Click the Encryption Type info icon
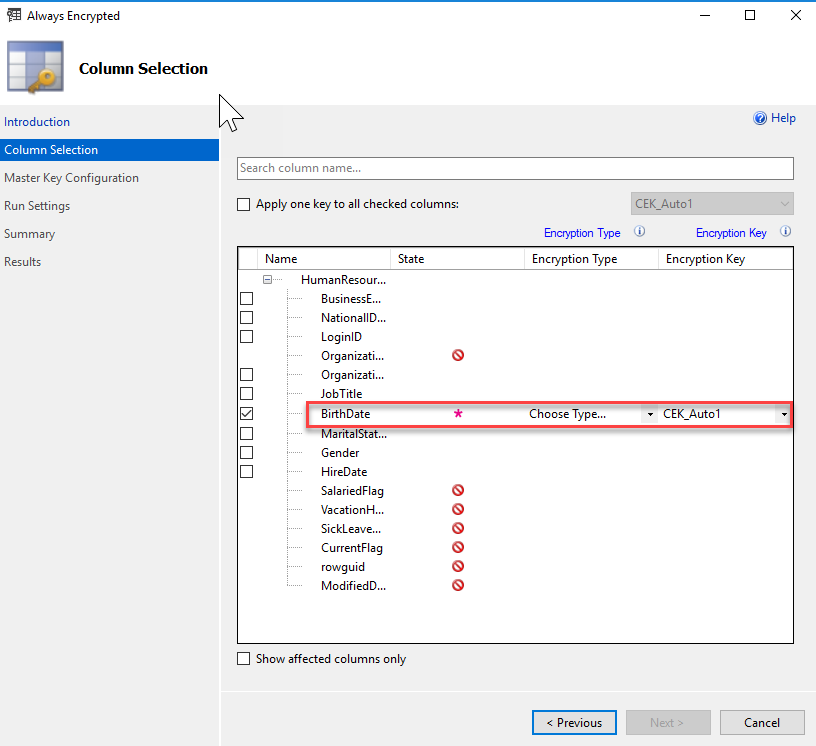 pyautogui.click(x=639, y=231)
